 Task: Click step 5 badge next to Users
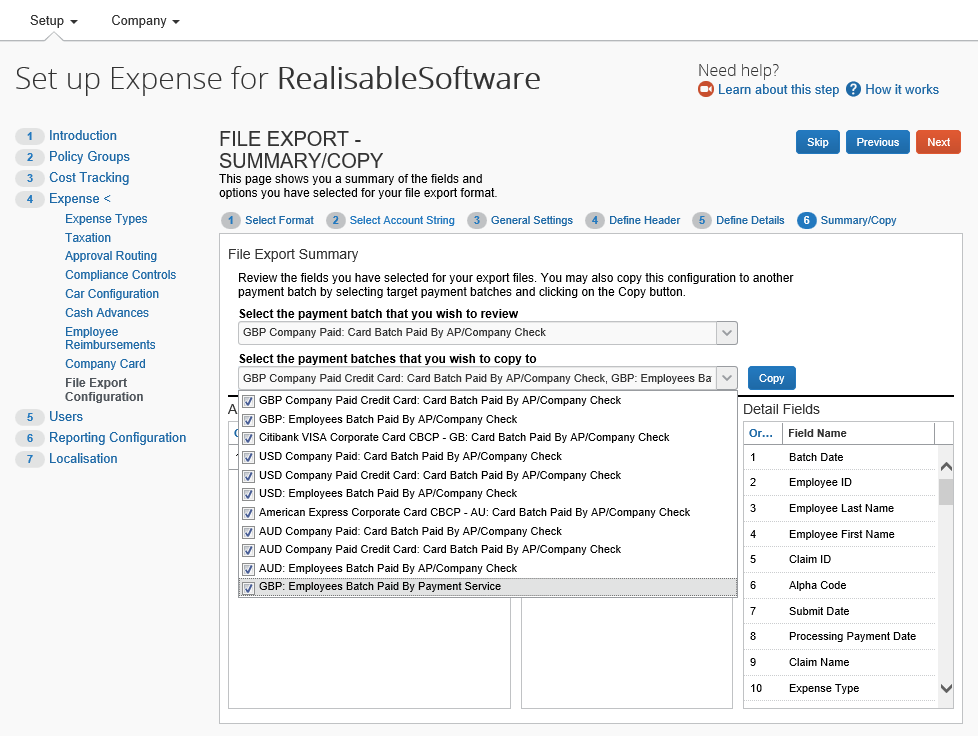[30, 417]
